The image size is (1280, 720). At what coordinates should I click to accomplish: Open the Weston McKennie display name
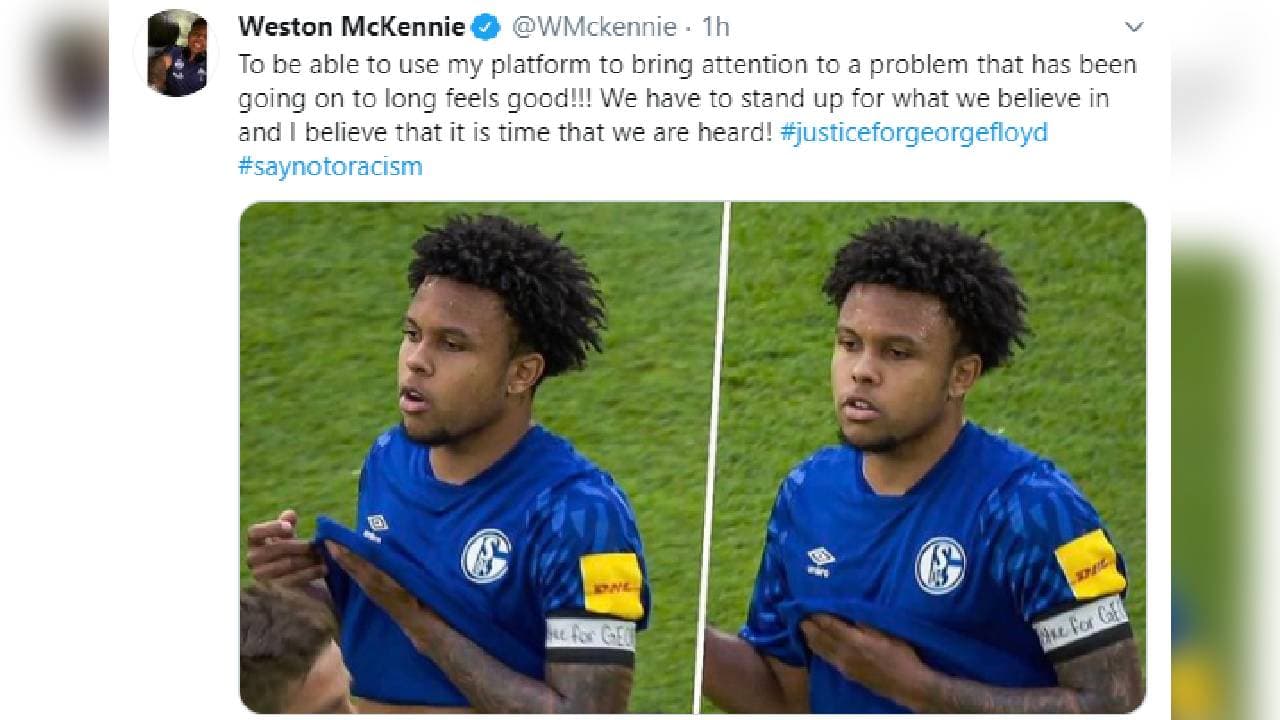(352, 27)
